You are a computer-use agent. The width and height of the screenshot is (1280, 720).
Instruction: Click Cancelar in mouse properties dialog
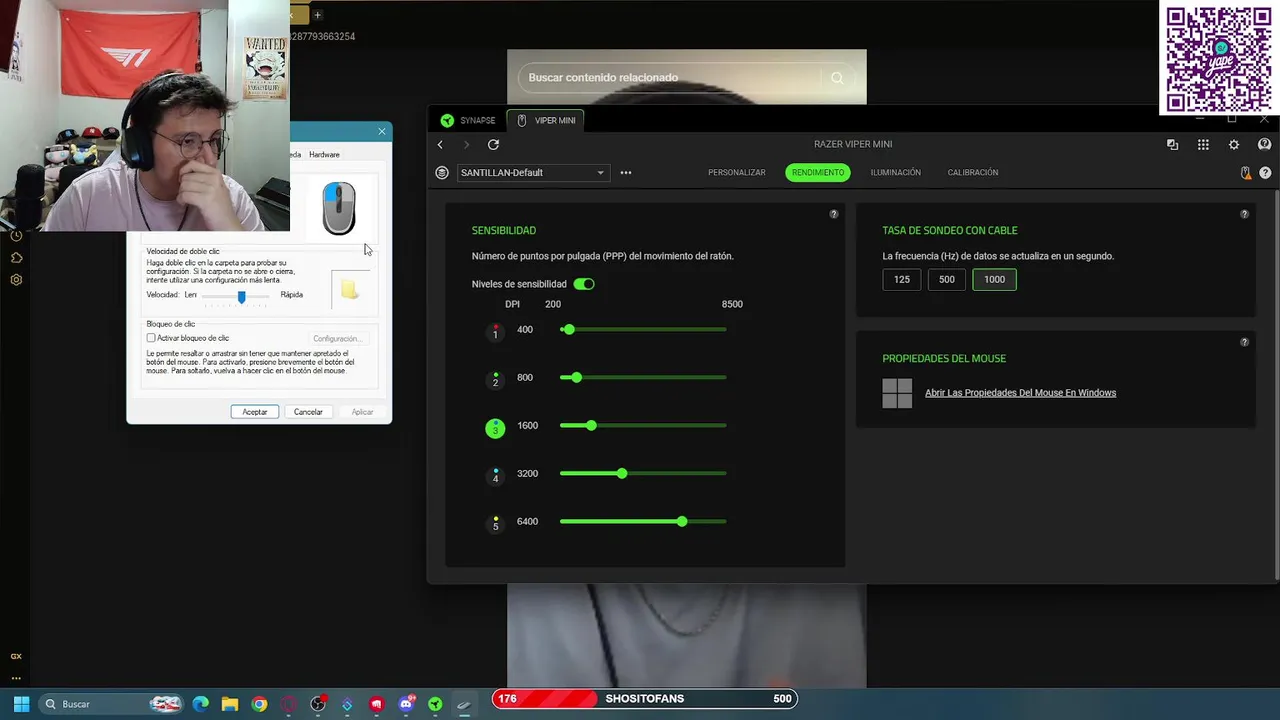[308, 412]
